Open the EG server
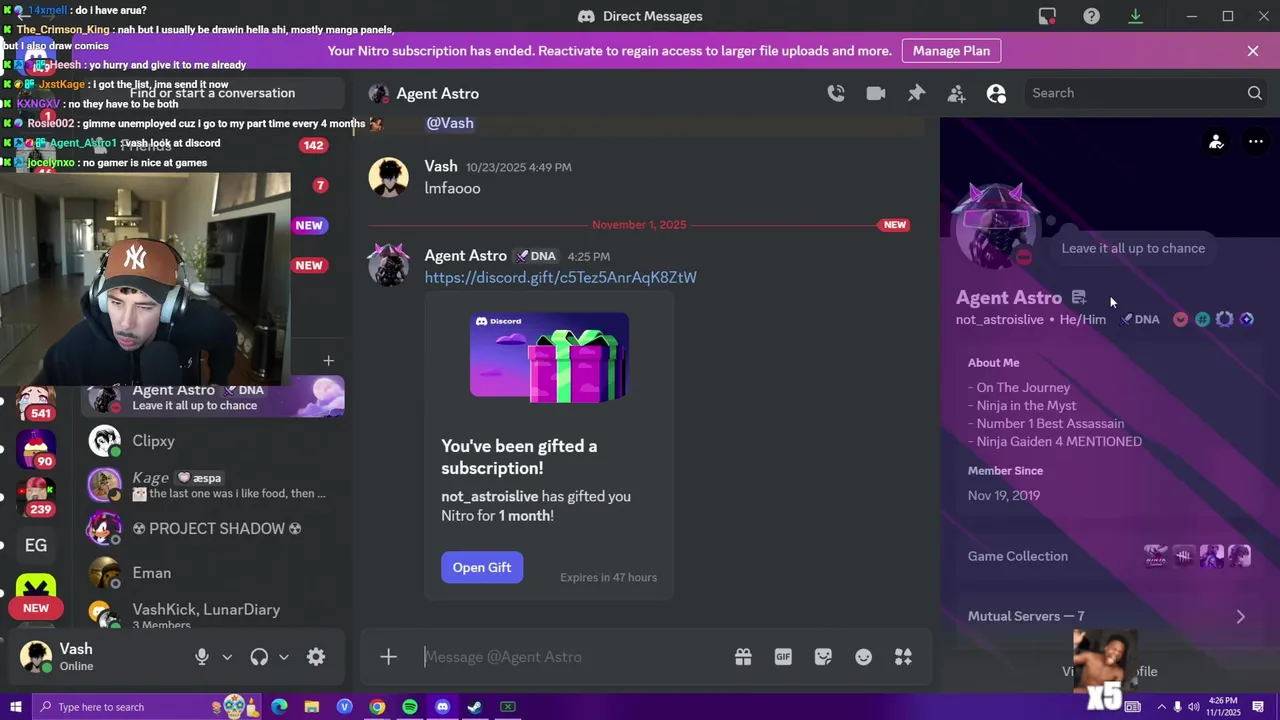 coord(36,545)
